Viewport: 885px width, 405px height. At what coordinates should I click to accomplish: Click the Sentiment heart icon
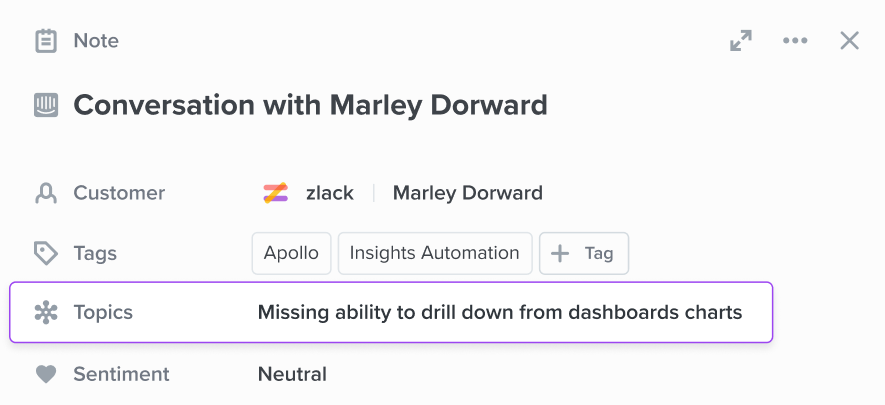(x=46, y=374)
